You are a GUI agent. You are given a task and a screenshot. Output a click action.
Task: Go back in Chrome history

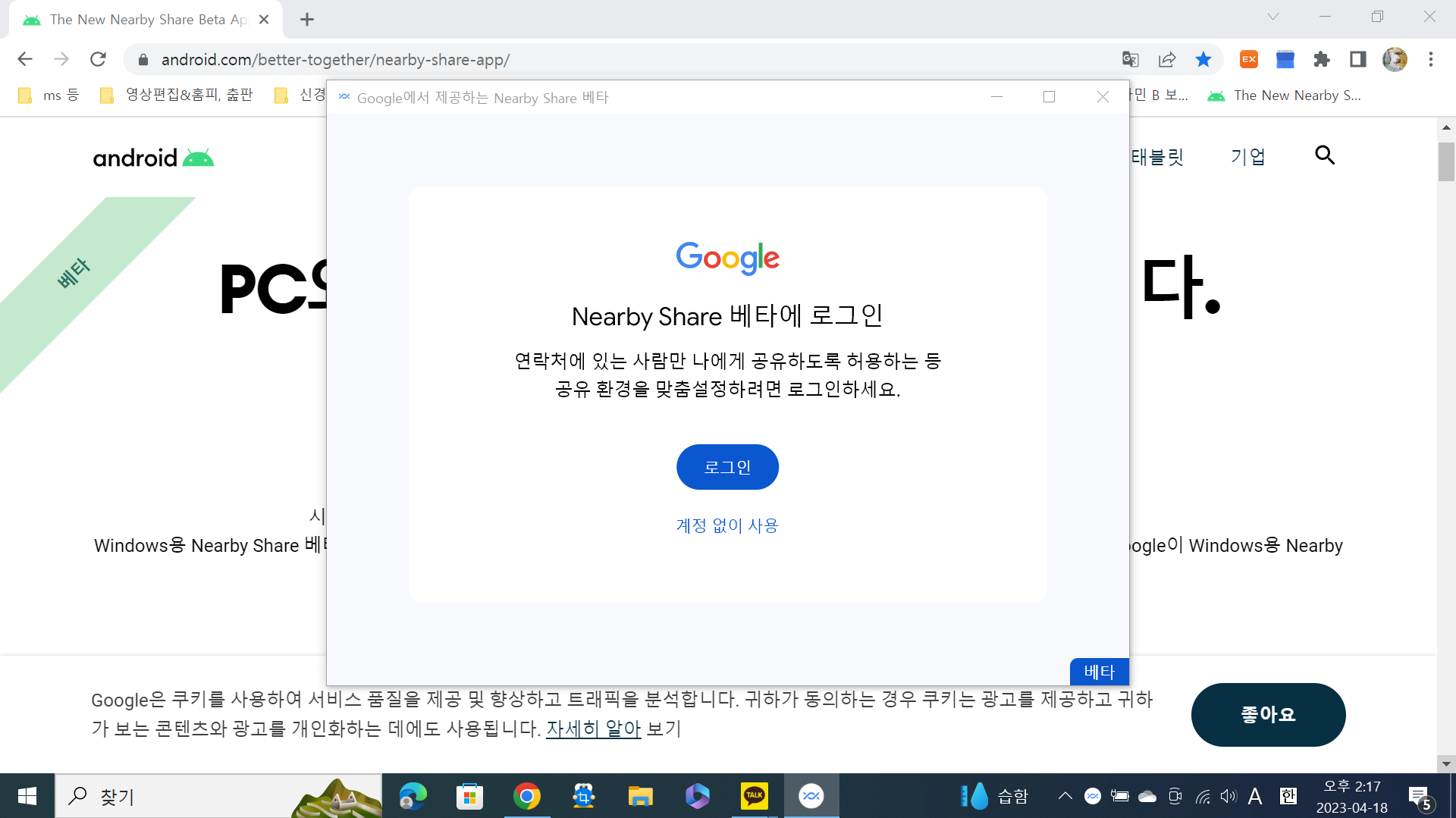[x=25, y=59]
